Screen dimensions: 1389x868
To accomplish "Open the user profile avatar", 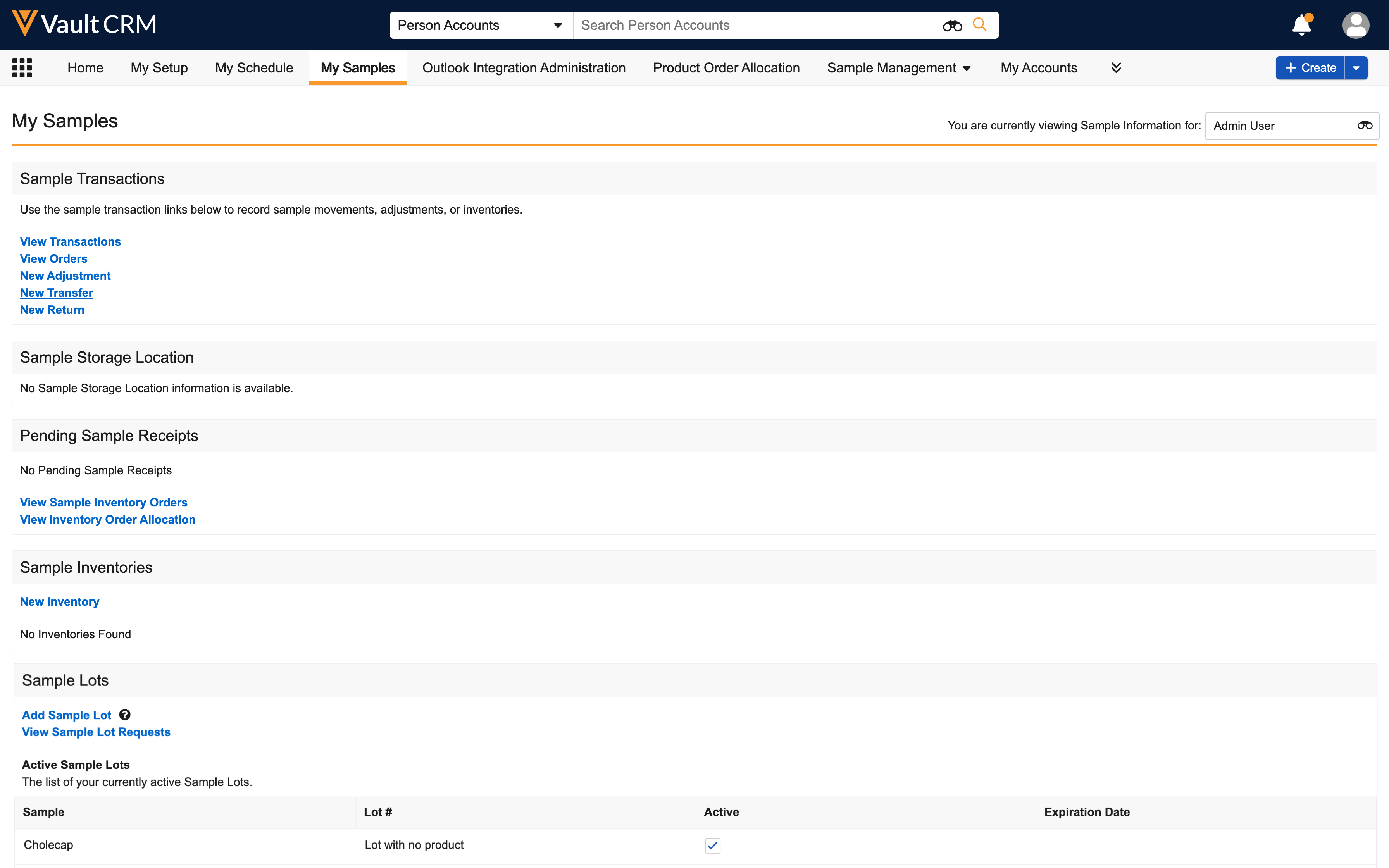I will (x=1355, y=25).
